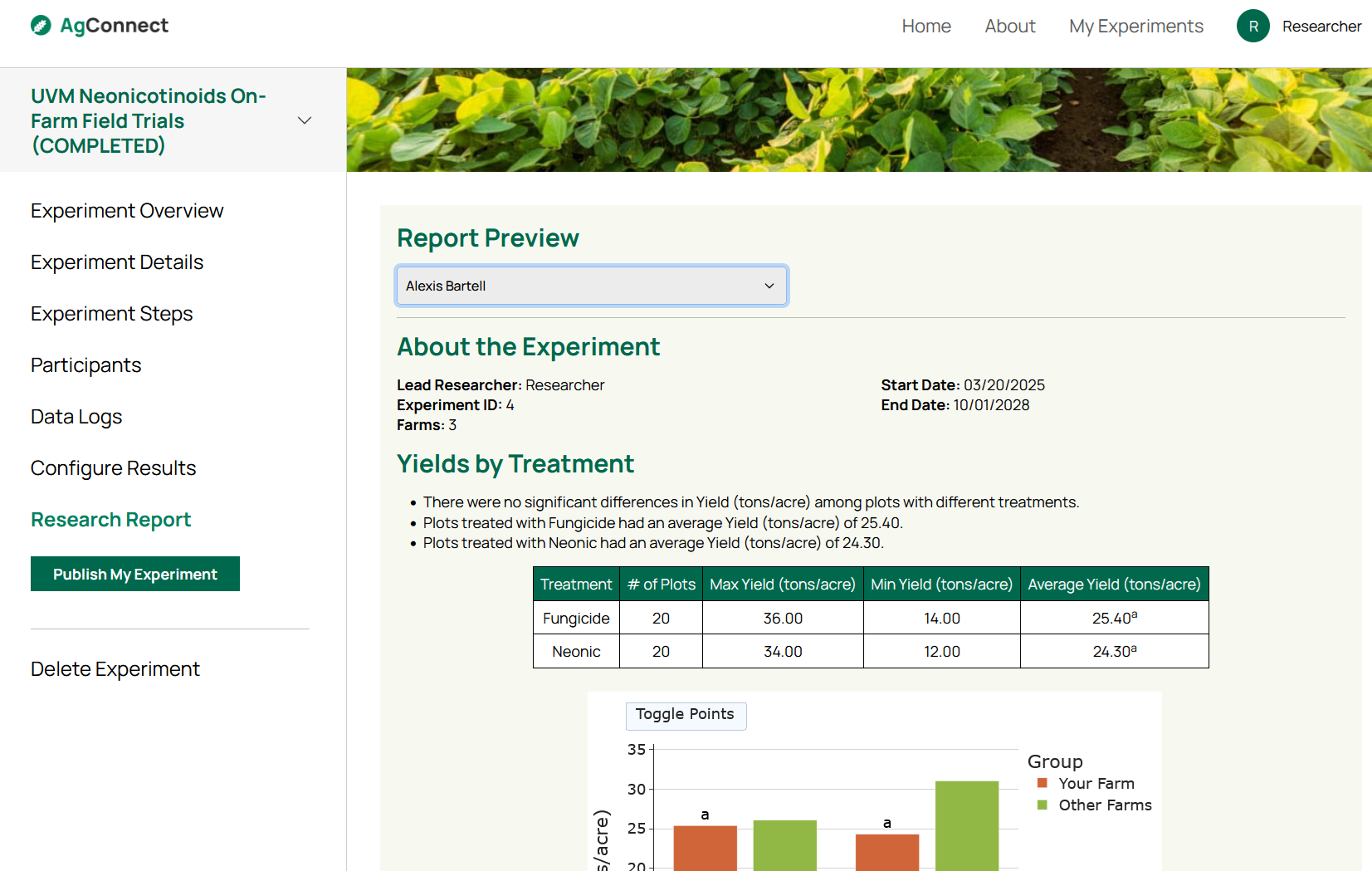Open the About page

point(1009,27)
